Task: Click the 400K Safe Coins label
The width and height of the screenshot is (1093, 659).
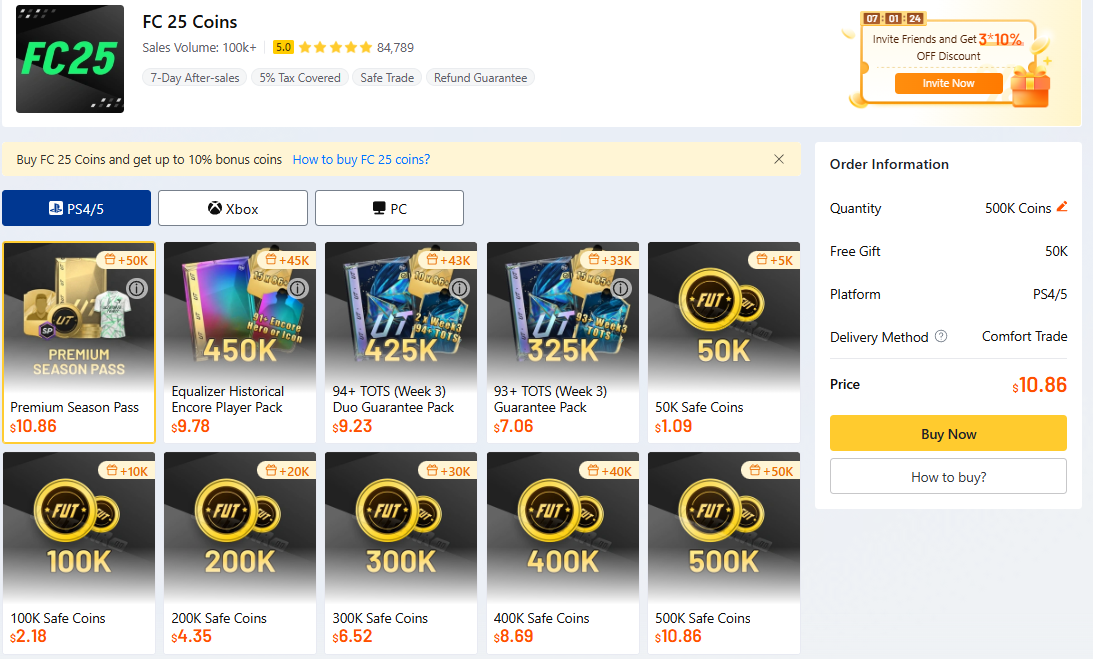Action: click(542, 618)
